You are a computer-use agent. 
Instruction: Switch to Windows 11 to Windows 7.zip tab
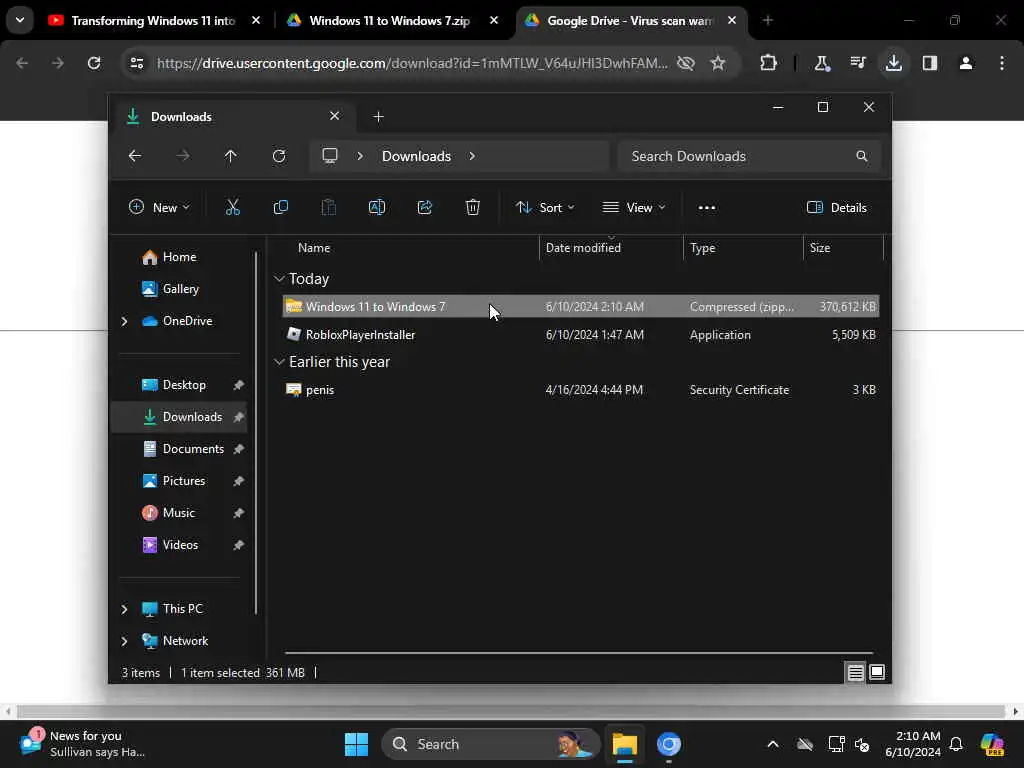[390, 21]
